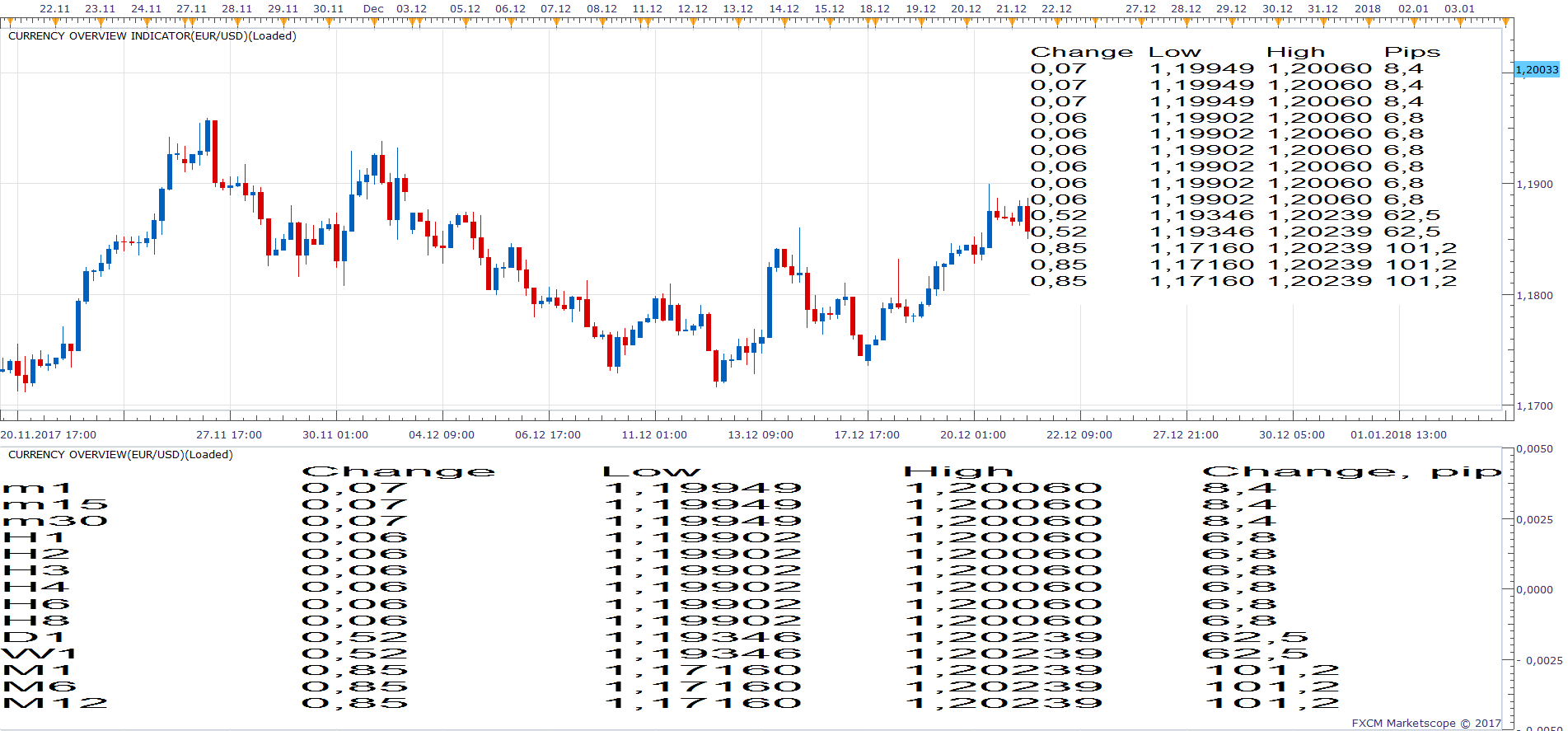
Task: Click the D1 row's 62,5 pip value
Action: [1256, 637]
